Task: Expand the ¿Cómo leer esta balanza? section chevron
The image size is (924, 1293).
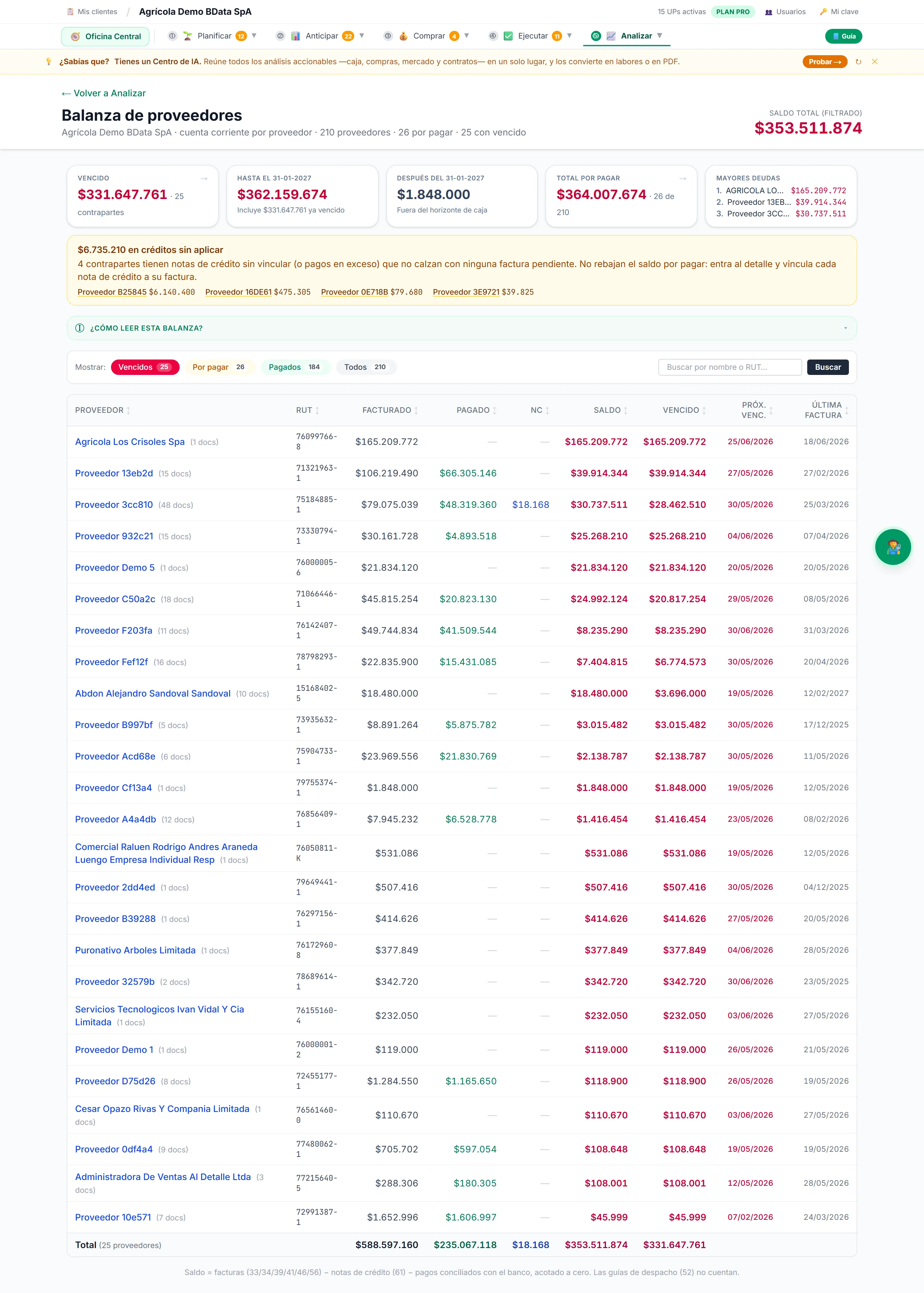Action: [x=845, y=328]
